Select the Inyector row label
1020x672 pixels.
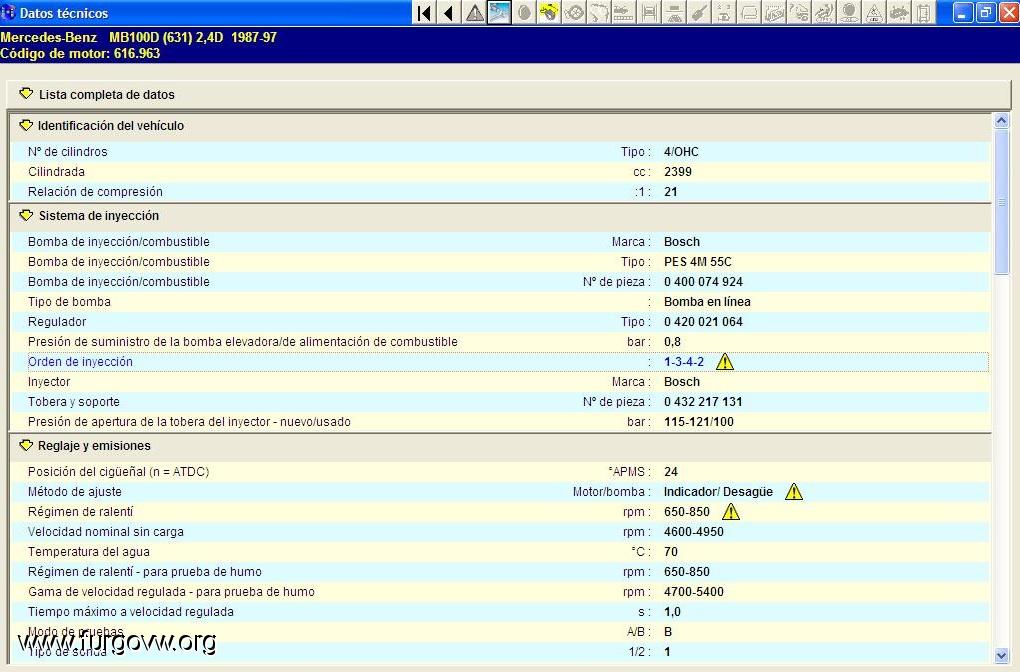tap(49, 382)
